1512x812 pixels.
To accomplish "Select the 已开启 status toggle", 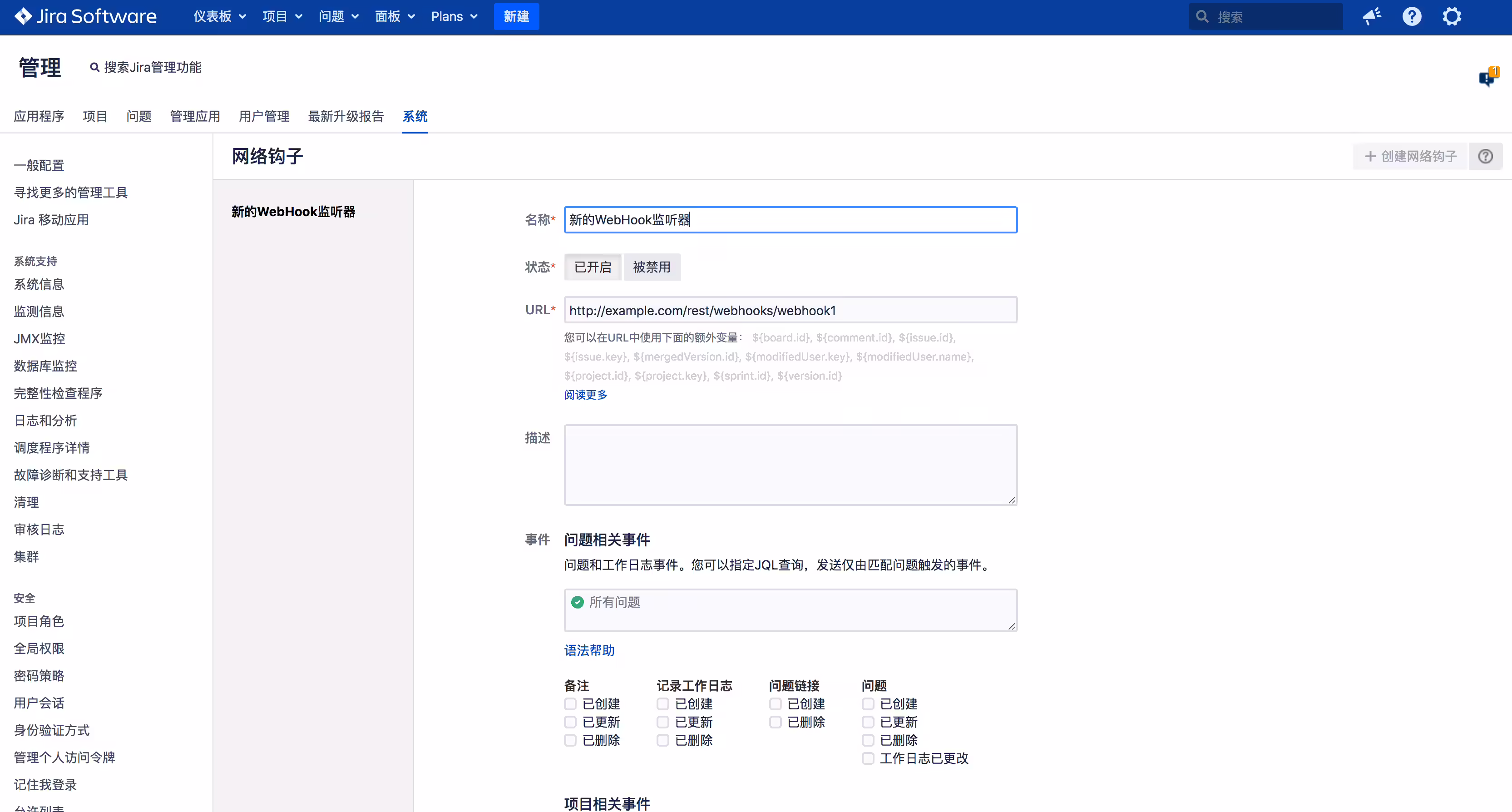I will pos(593,267).
